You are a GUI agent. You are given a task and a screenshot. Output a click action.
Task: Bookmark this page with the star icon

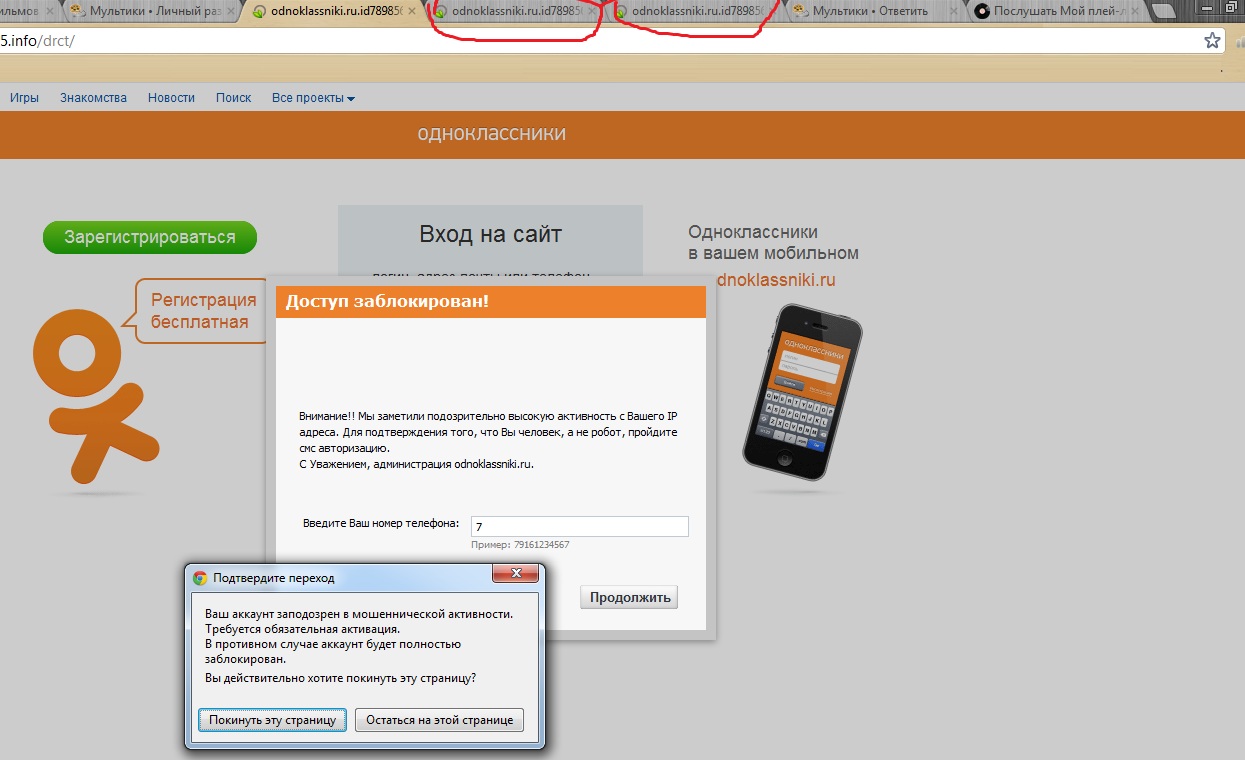point(1212,41)
